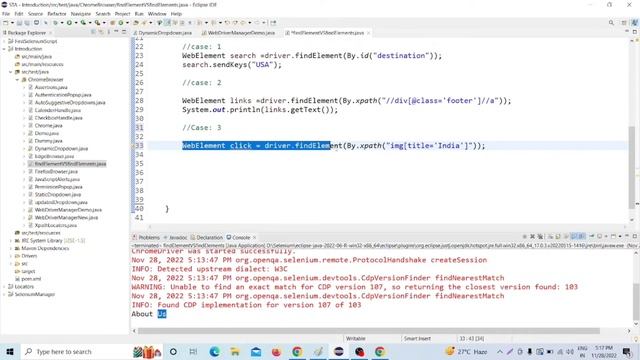Click the green Run button in the toolbar
This screenshot has height=360, width=640.
pyautogui.click(x=69, y=23)
